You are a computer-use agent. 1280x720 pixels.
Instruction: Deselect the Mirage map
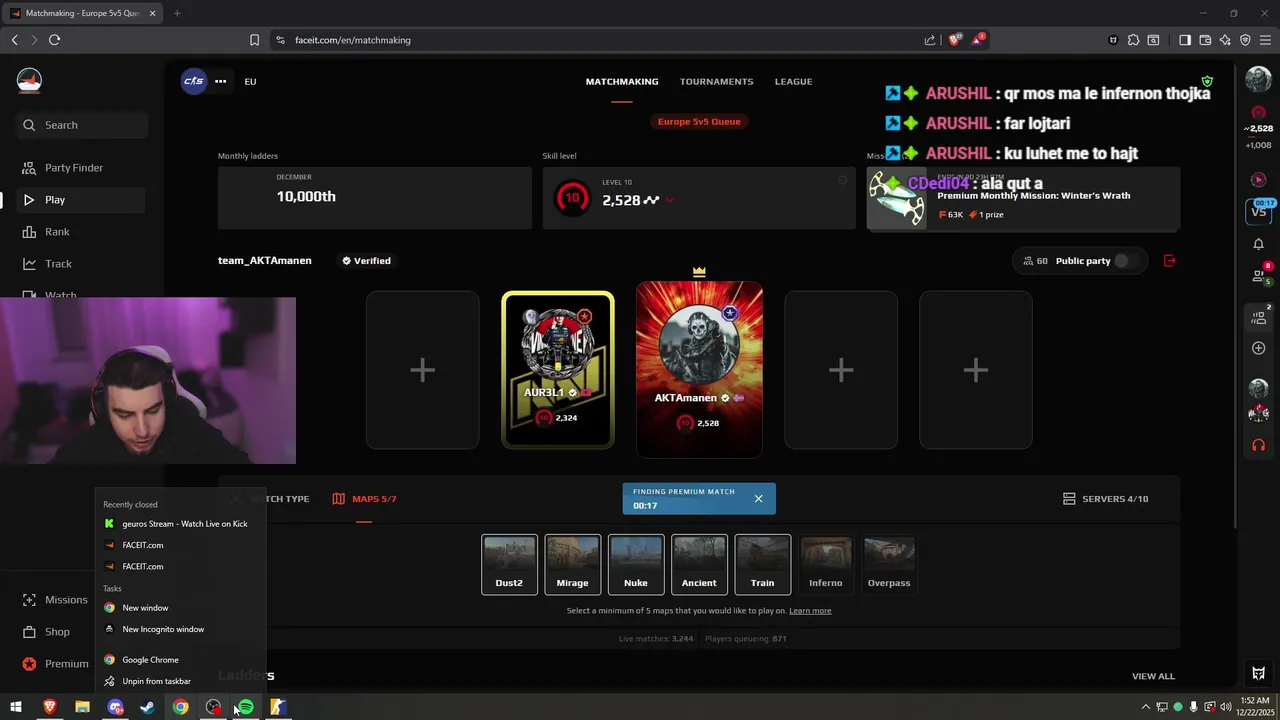[x=572, y=565]
